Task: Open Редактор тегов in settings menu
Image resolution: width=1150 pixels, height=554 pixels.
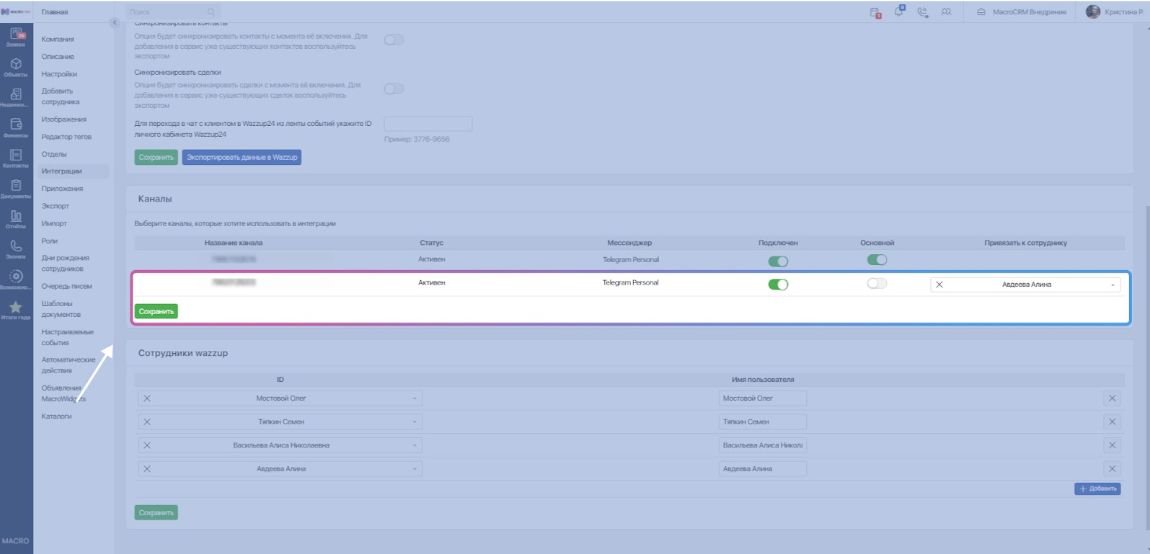Action: 66,136
